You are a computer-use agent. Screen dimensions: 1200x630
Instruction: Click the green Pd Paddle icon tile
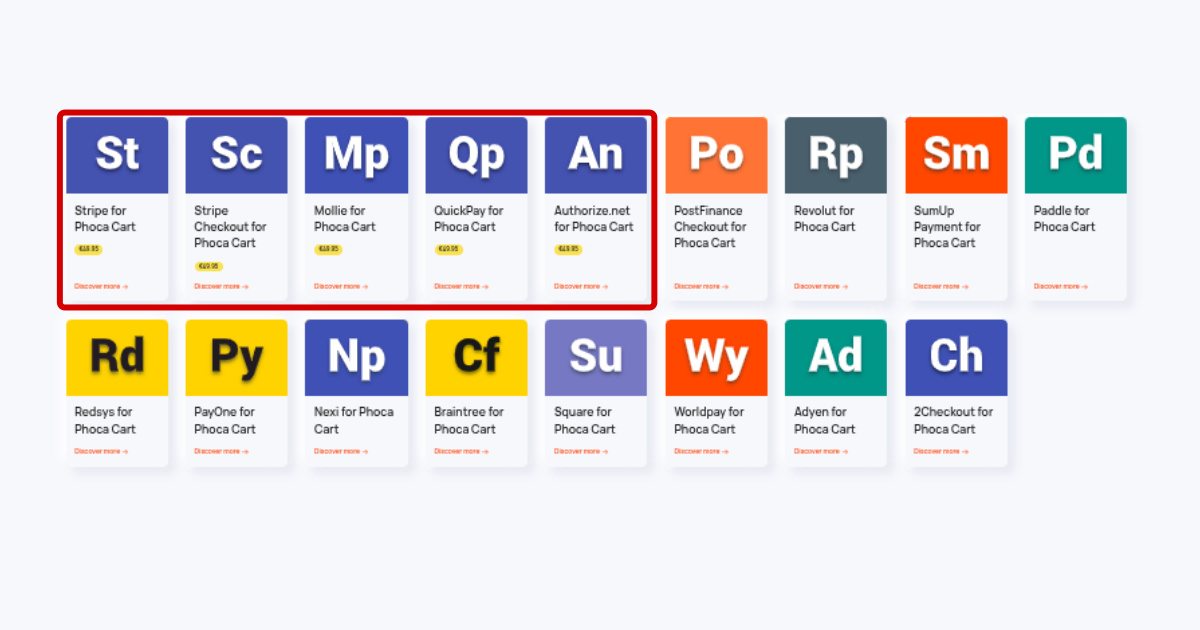point(1076,155)
